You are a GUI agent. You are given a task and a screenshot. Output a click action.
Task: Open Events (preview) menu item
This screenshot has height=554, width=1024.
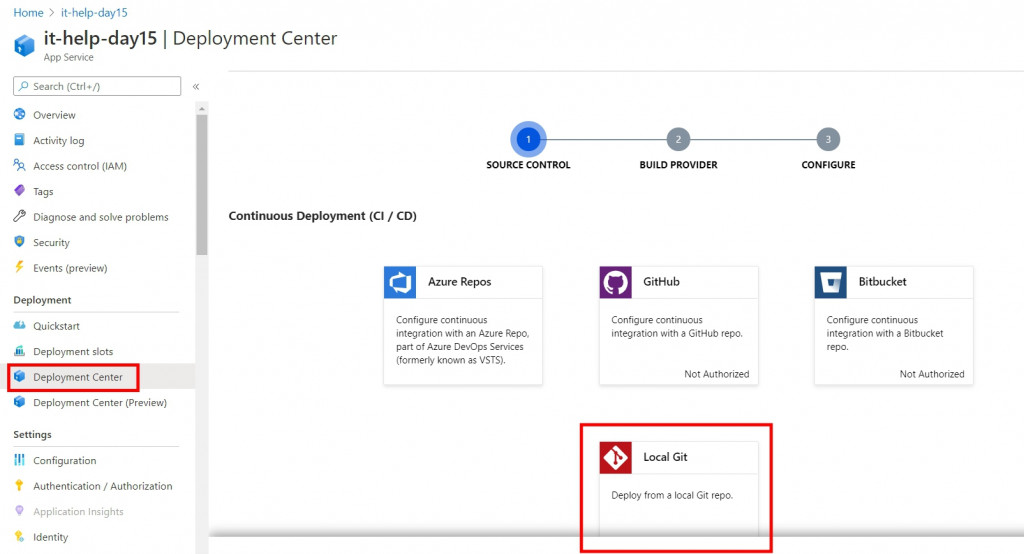tap(70, 268)
